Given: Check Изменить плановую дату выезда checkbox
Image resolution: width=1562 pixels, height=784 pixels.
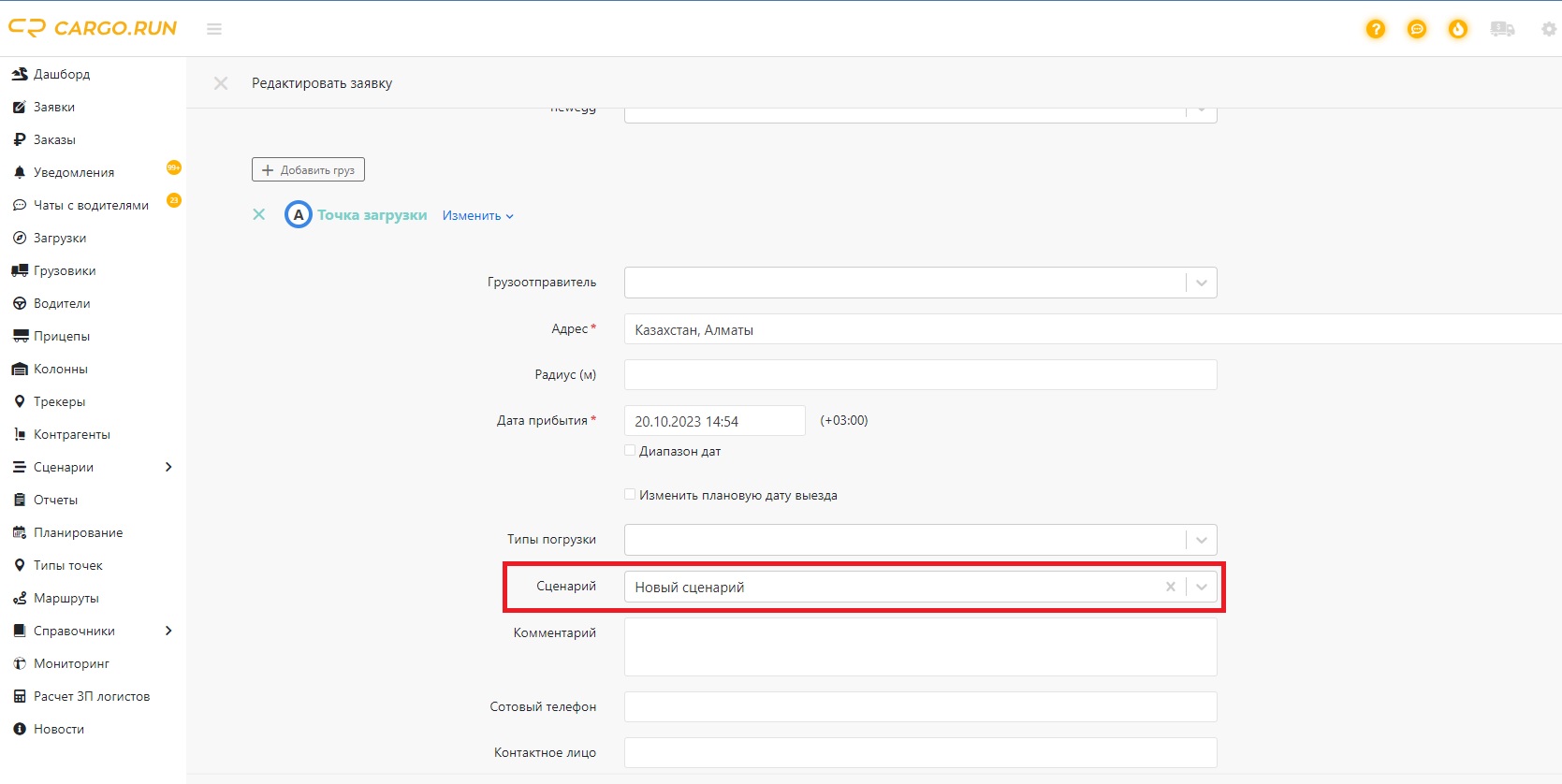Looking at the screenshot, I should (630, 495).
